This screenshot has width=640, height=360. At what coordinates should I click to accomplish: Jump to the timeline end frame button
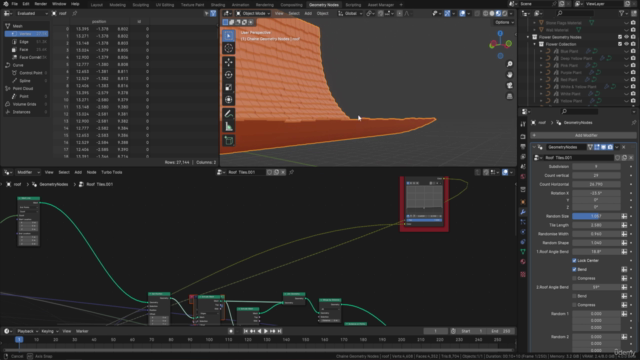pos(280,331)
